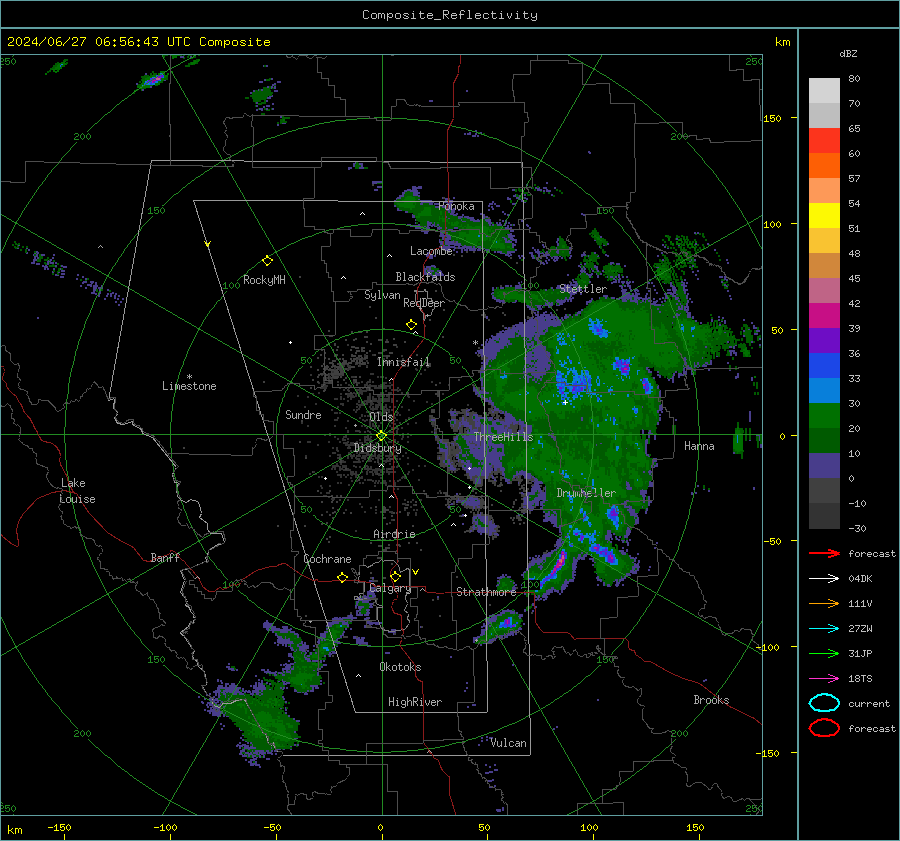Click the yellow diamond marker below RedDeer
900x841 pixels.
pyautogui.click(x=411, y=325)
